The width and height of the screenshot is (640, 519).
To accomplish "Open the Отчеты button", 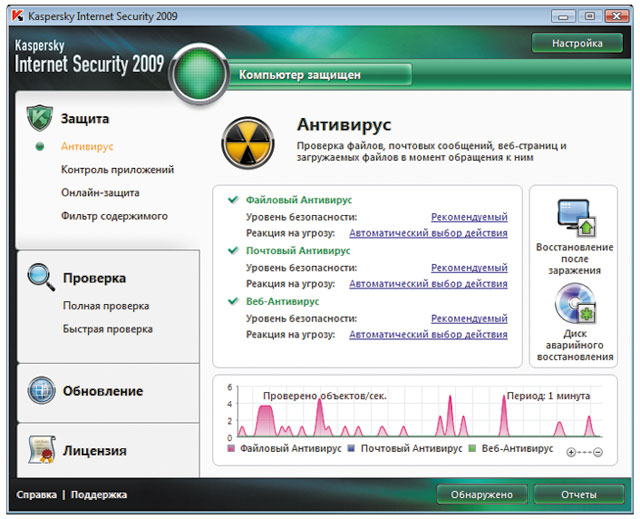I will [578, 495].
